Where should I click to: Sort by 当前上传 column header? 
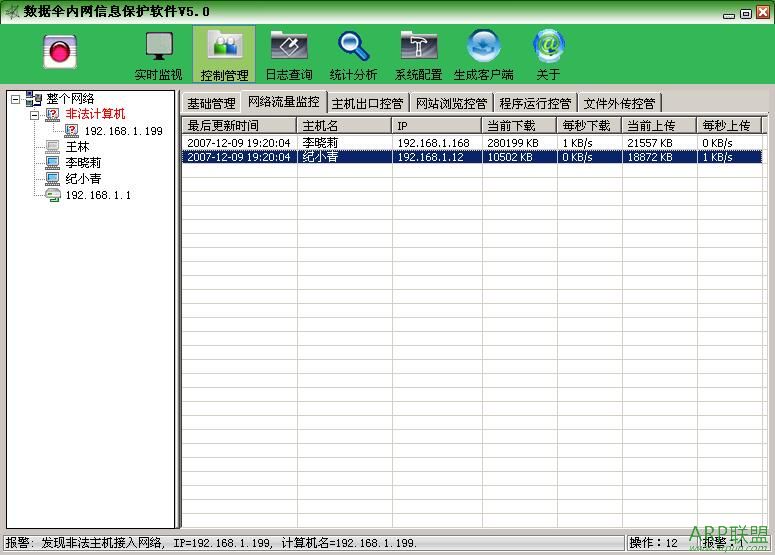tap(659, 126)
